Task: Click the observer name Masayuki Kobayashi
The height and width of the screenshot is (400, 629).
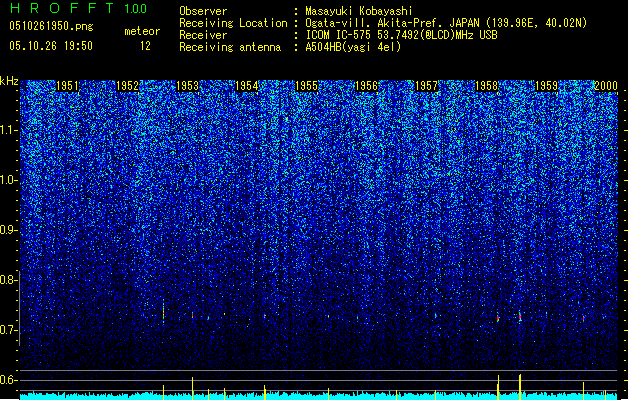Action: click(359, 11)
